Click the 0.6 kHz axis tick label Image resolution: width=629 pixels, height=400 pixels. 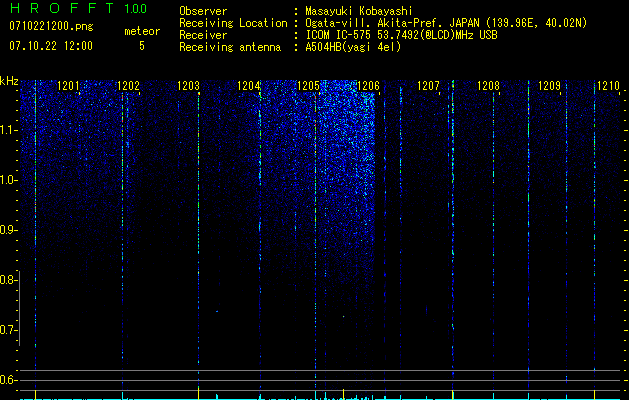click(x=8, y=380)
